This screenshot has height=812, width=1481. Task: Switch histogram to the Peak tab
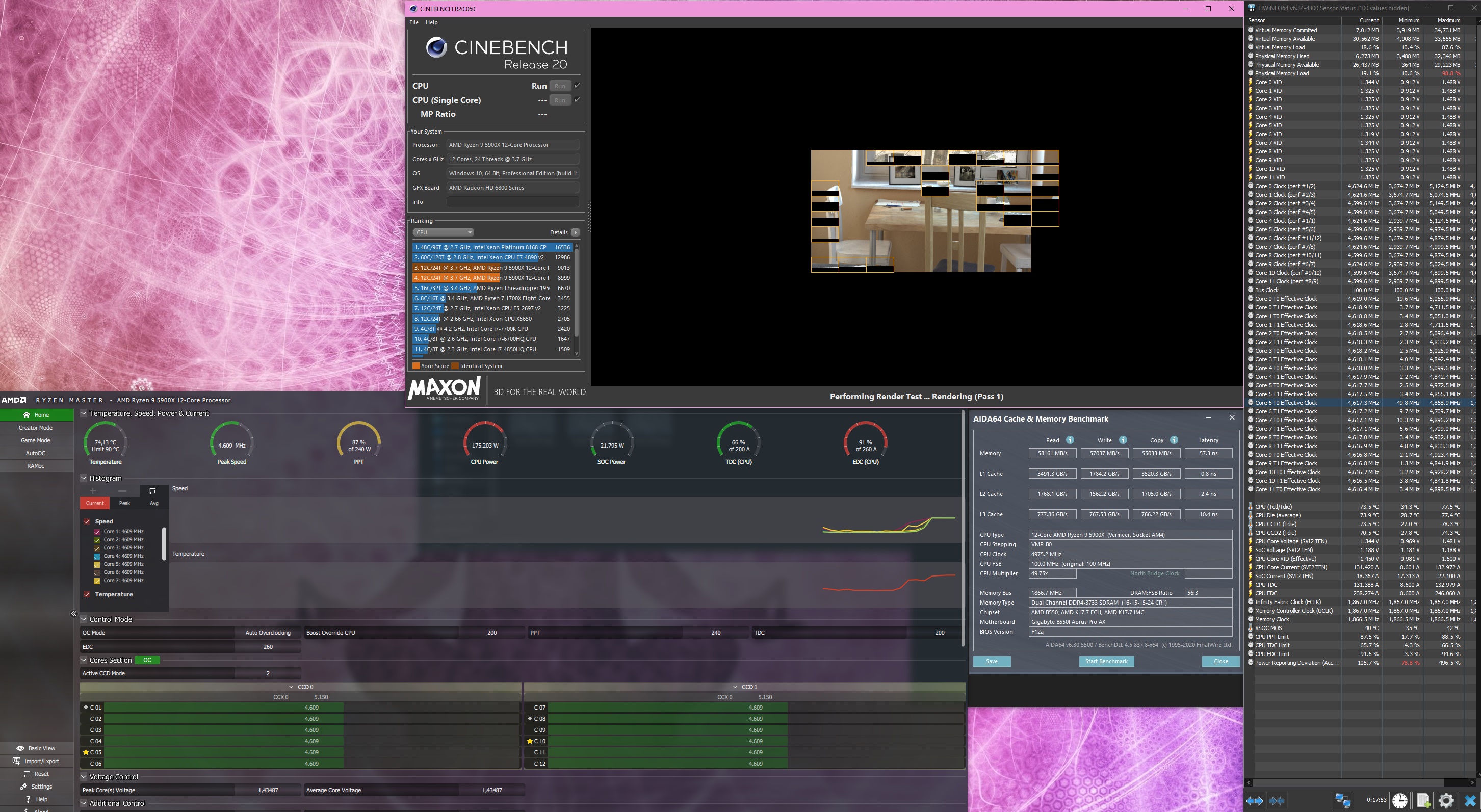pyautogui.click(x=124, y=503)
